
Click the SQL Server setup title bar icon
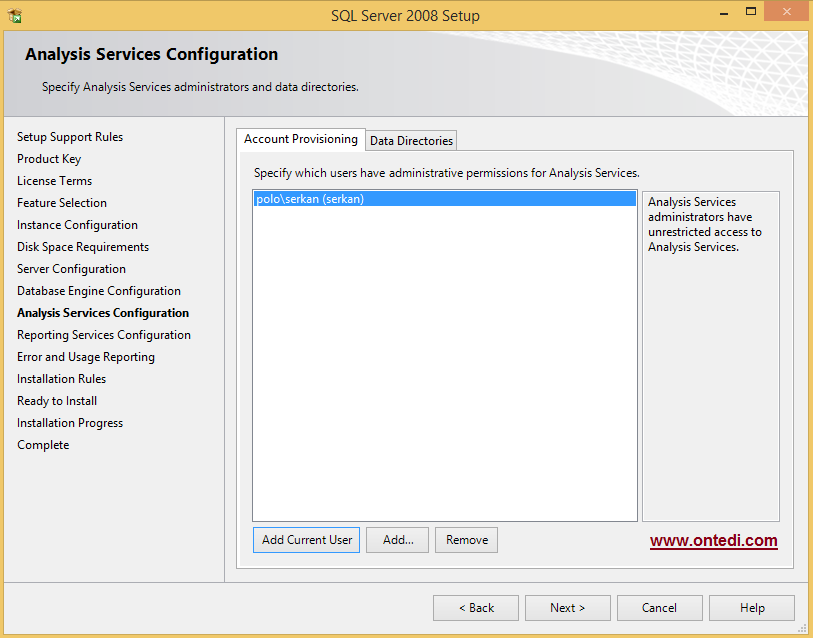[x=15, y=16]
